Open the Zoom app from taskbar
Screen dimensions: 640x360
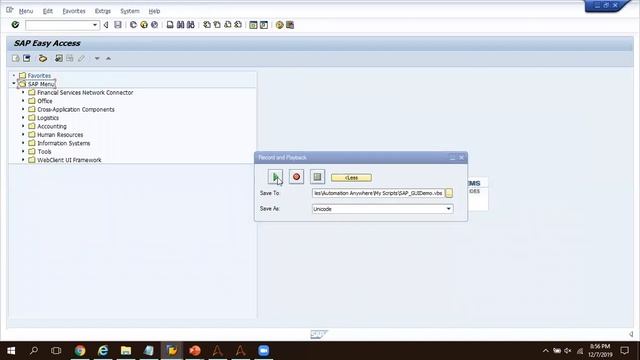(x=264, y=351)
